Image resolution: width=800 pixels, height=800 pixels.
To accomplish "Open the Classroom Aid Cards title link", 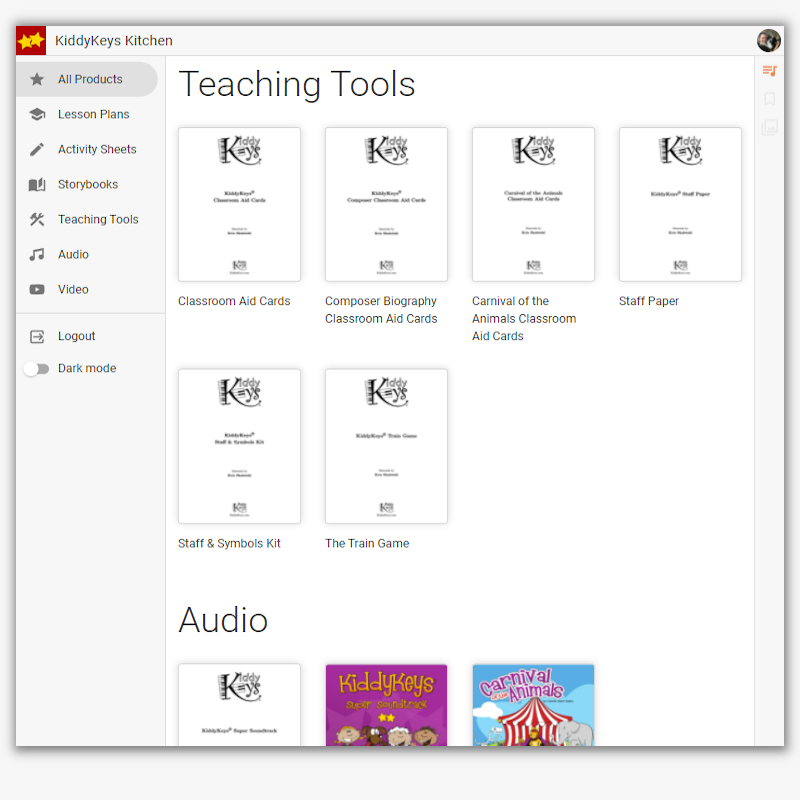I will 234,301.
